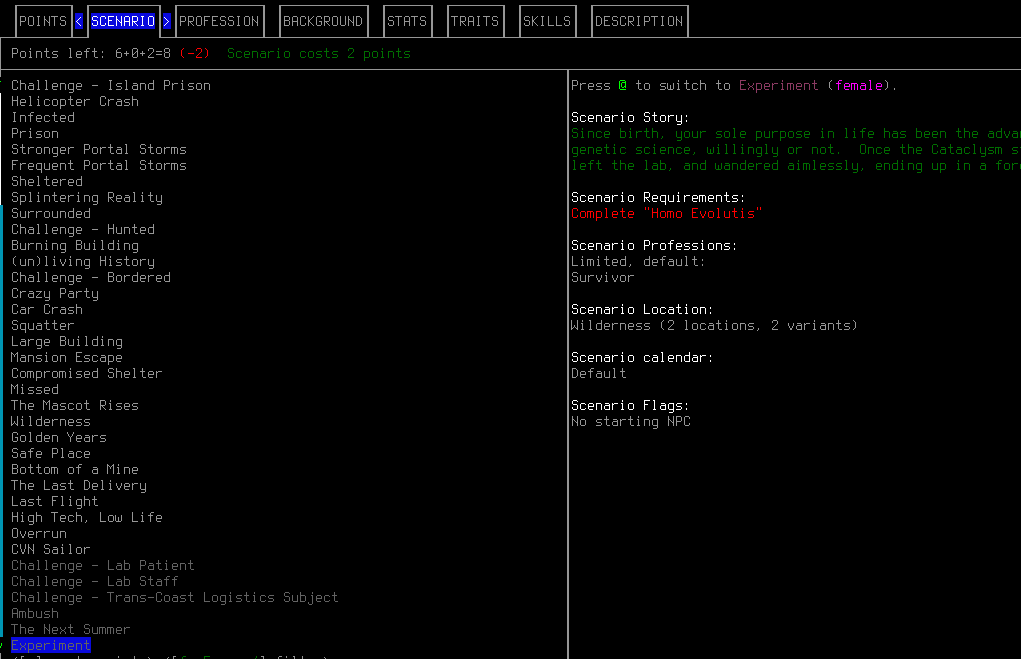Click the Experiment (female) switch text
Viewport: 1021px width, 659px height.
pyautogui.click(x=814, y=85)
